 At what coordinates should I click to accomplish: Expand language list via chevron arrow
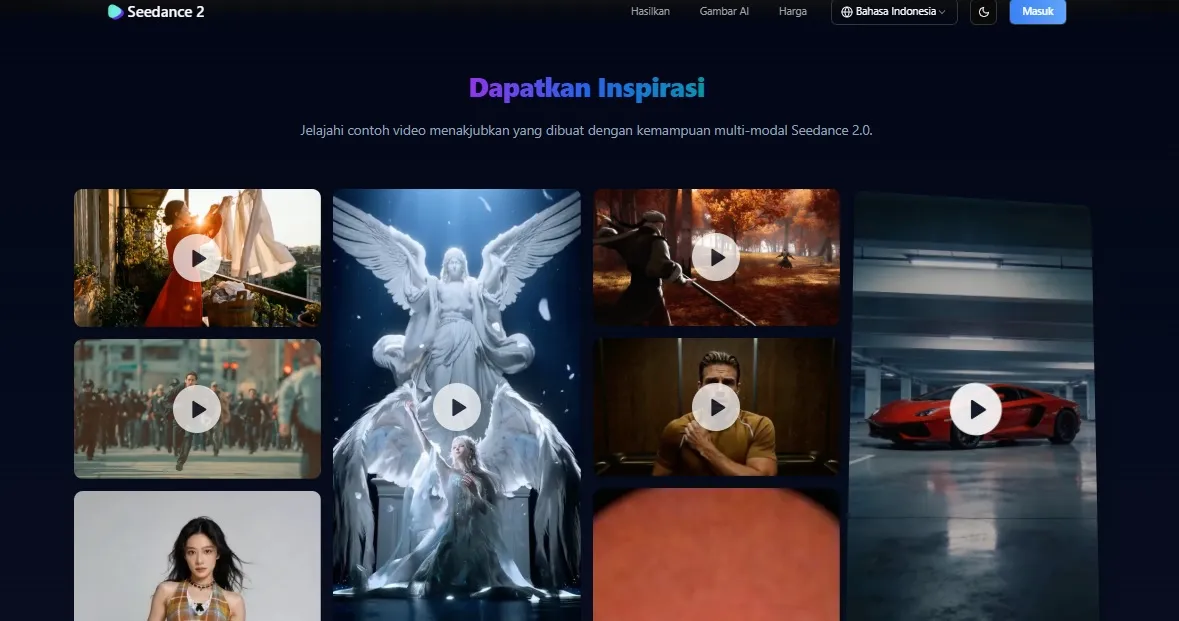coord(942,12)
